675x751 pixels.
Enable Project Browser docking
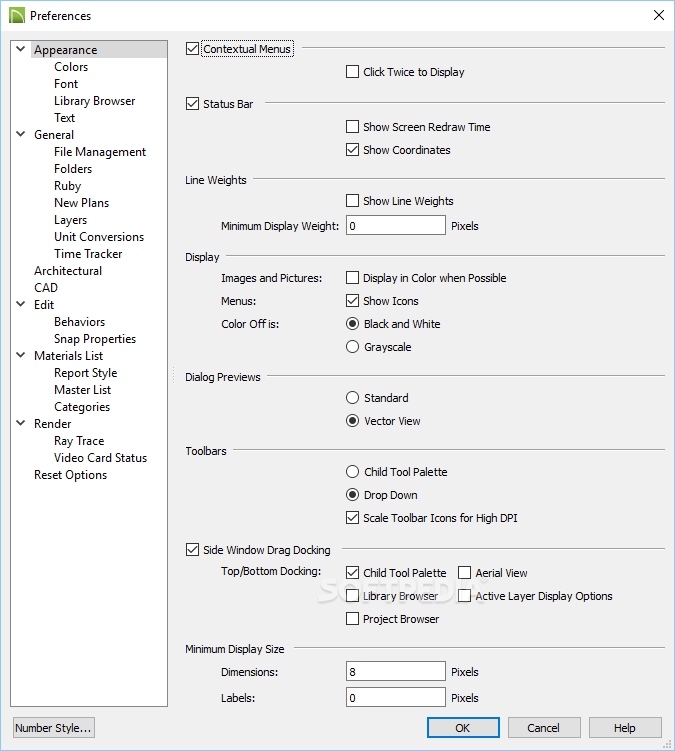pyautogui.click(x=352, y=619)
